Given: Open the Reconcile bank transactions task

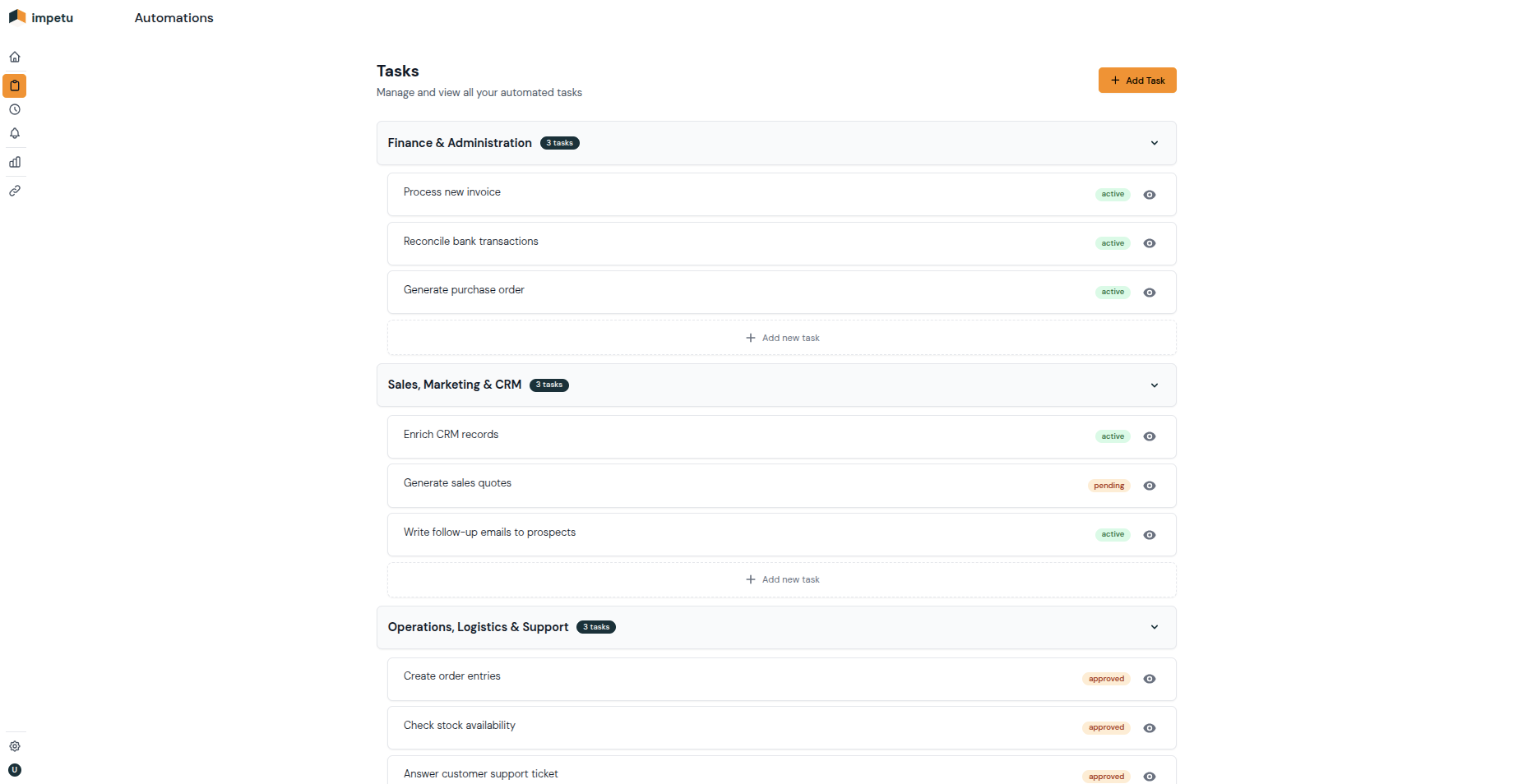Looking at the screenshot, I should click(x=471, y=242).
